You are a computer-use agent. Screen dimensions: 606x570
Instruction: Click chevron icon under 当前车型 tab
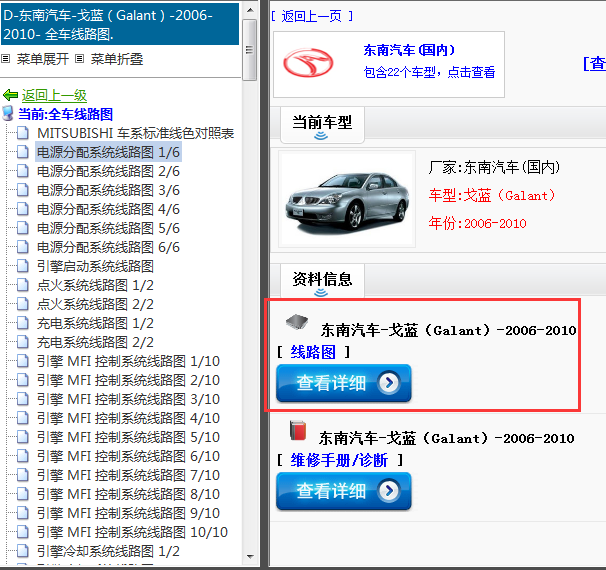point(321,136)
